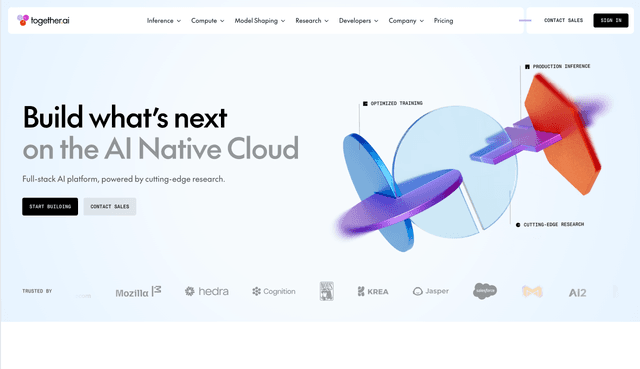The height and width of the screenshot is (369, 640).
Task: Go to the Pricing page
Action: (x=443, y=20)
